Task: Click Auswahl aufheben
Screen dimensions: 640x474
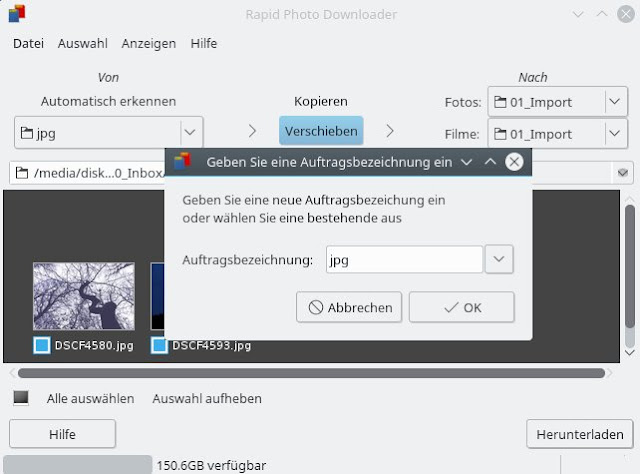Action: [x=207, y=398]
